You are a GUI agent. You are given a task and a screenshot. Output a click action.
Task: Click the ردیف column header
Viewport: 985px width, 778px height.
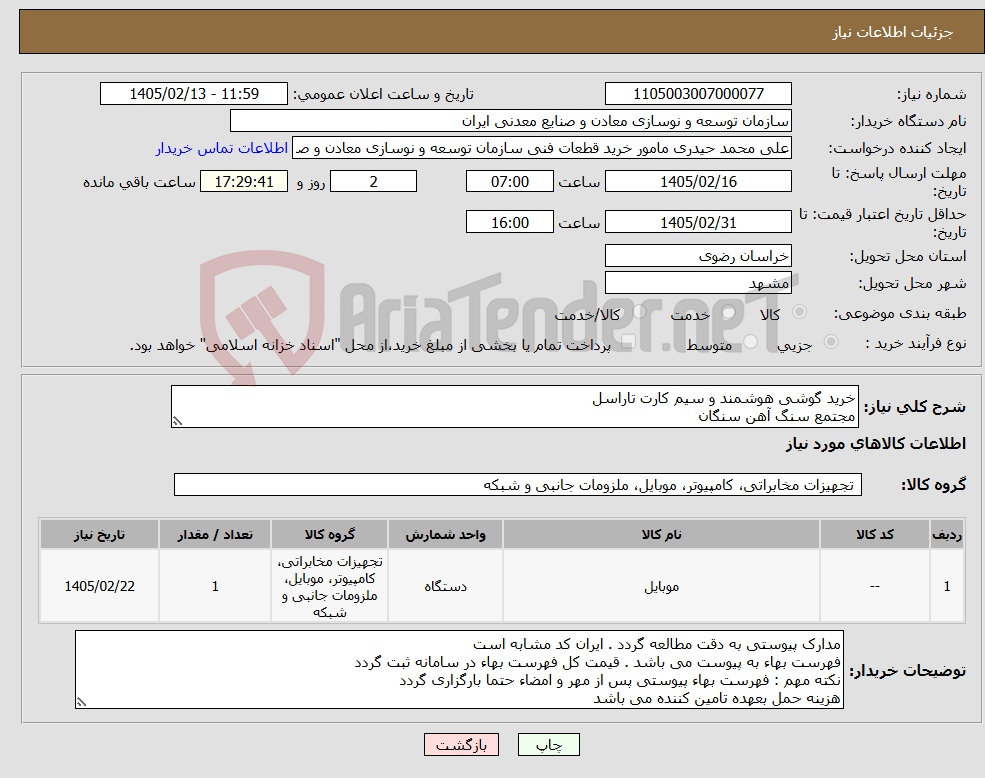947,534
